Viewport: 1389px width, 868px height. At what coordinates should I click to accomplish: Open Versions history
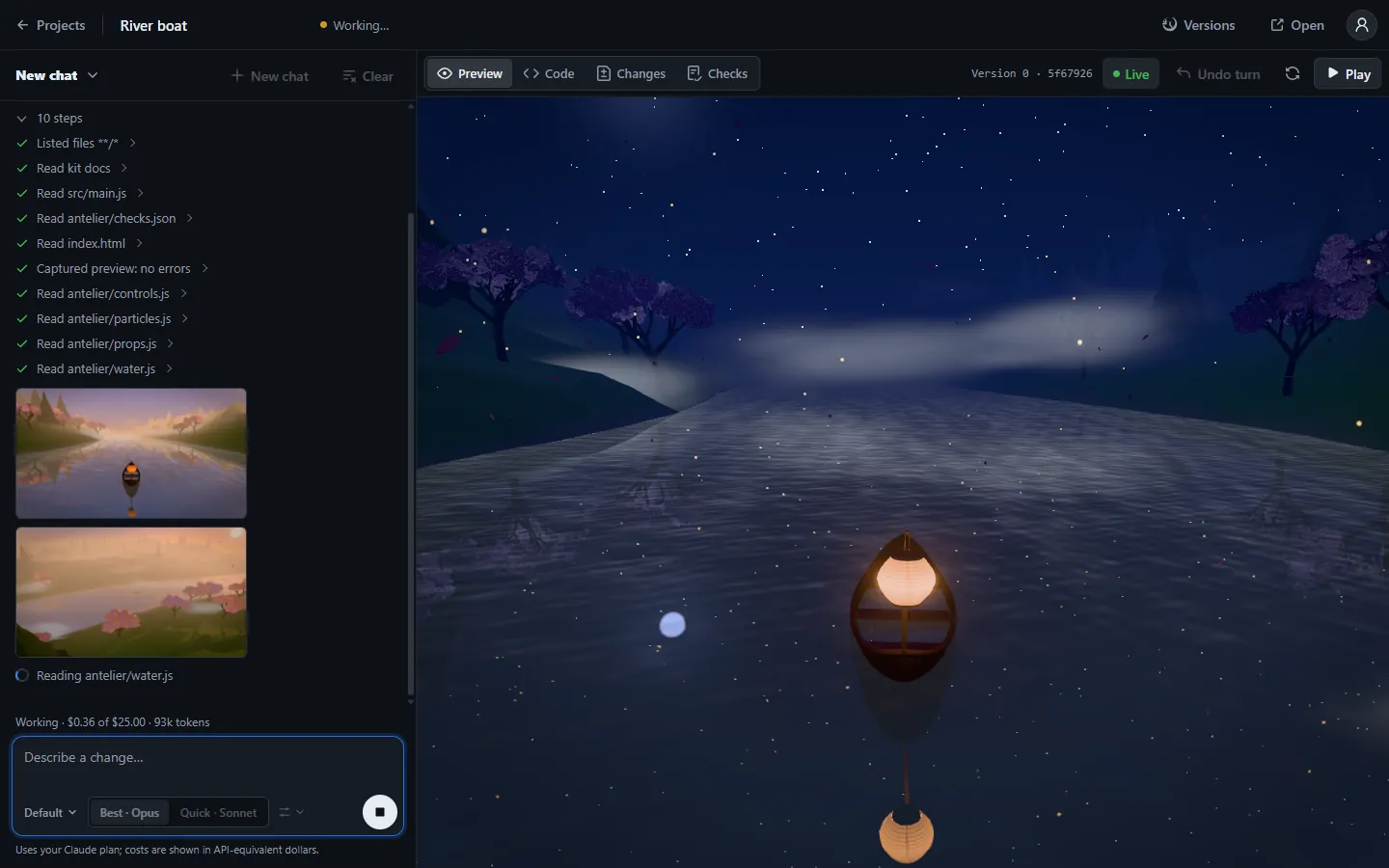point(1199,25)
